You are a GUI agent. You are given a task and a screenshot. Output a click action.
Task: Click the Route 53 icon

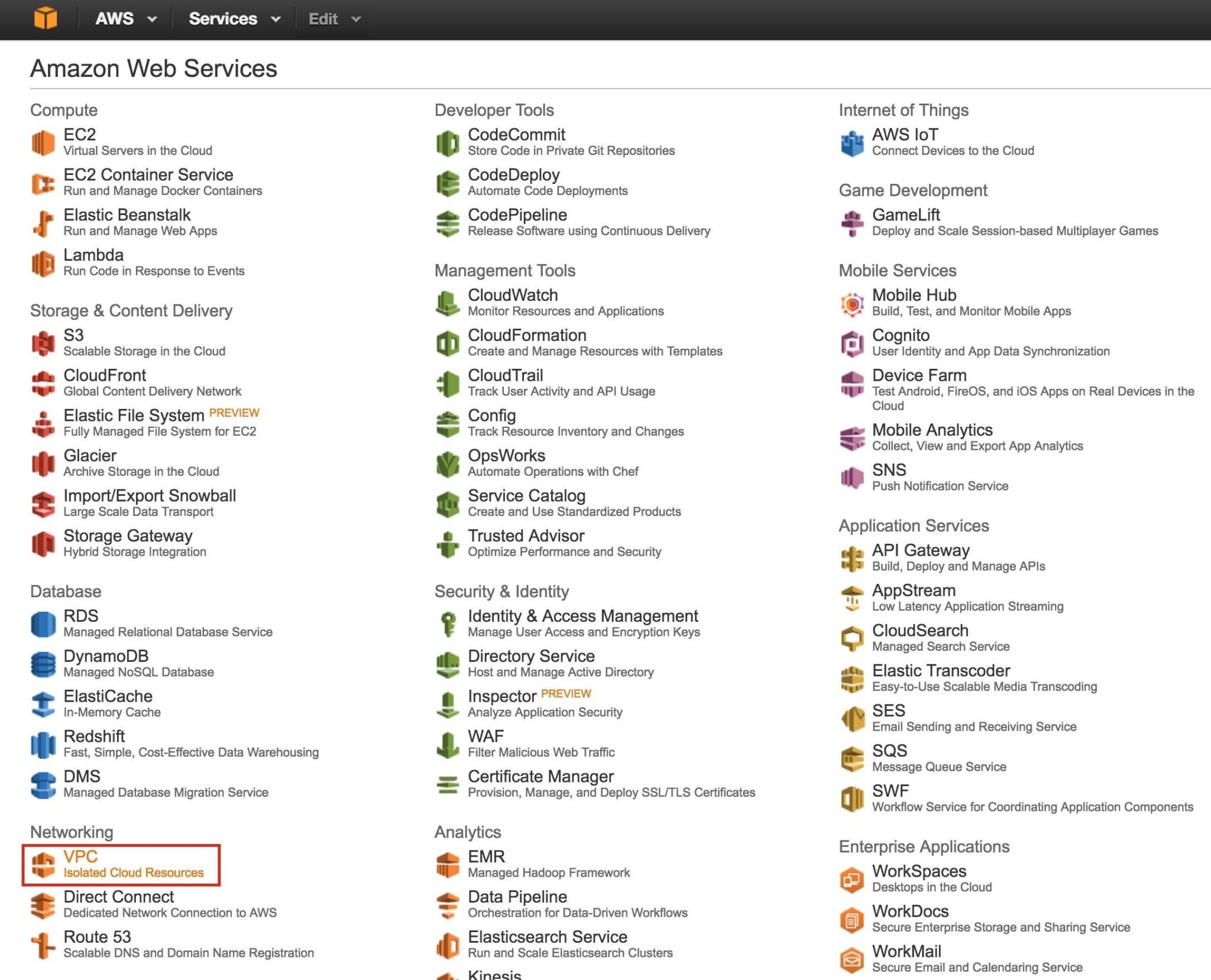click(43, 944)
